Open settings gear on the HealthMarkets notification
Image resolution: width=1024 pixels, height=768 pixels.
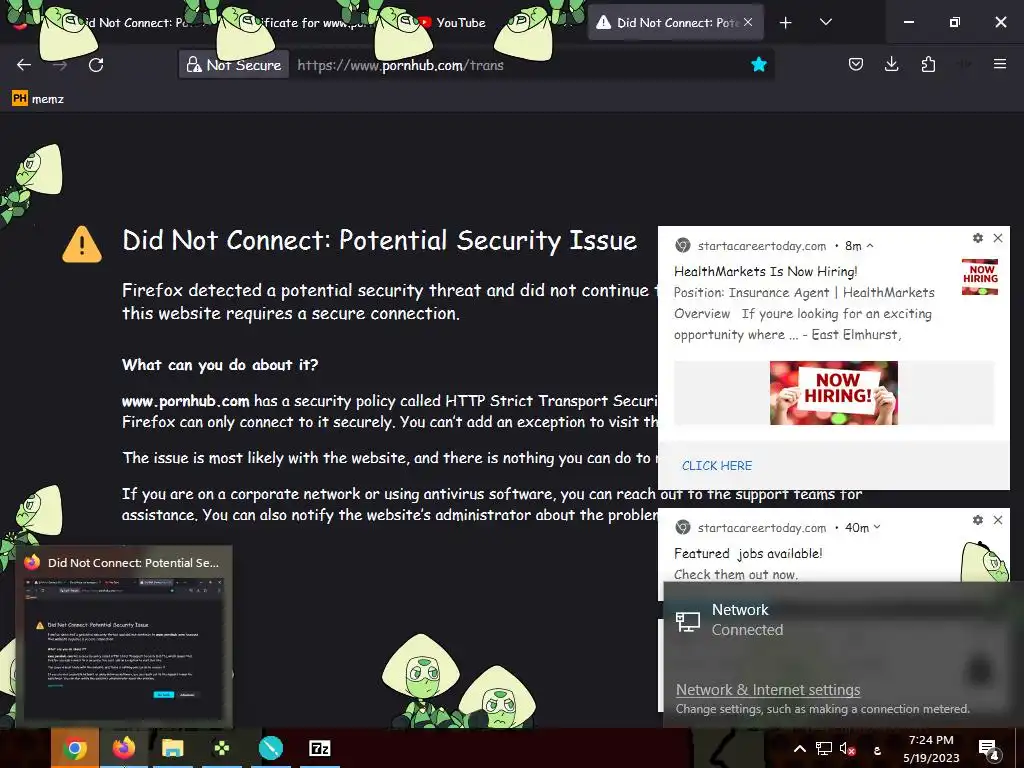tap(978, 238)
